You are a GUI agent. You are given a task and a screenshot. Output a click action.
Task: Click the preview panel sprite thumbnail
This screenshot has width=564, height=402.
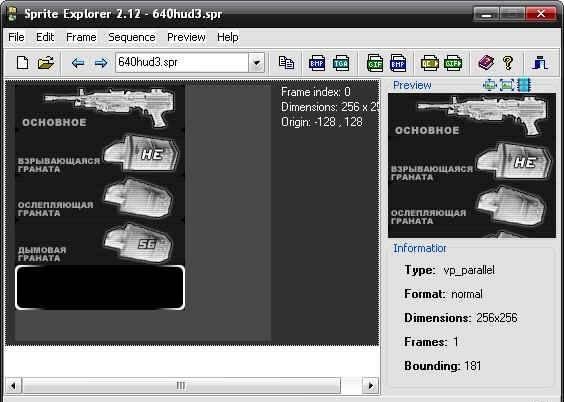[472, 165]
